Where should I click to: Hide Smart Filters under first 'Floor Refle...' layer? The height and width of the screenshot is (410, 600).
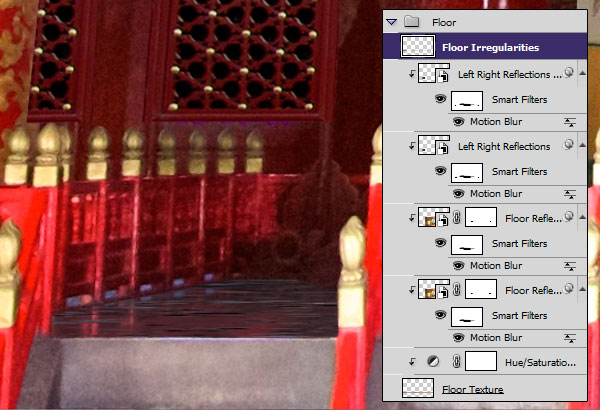tap(440, 243)
